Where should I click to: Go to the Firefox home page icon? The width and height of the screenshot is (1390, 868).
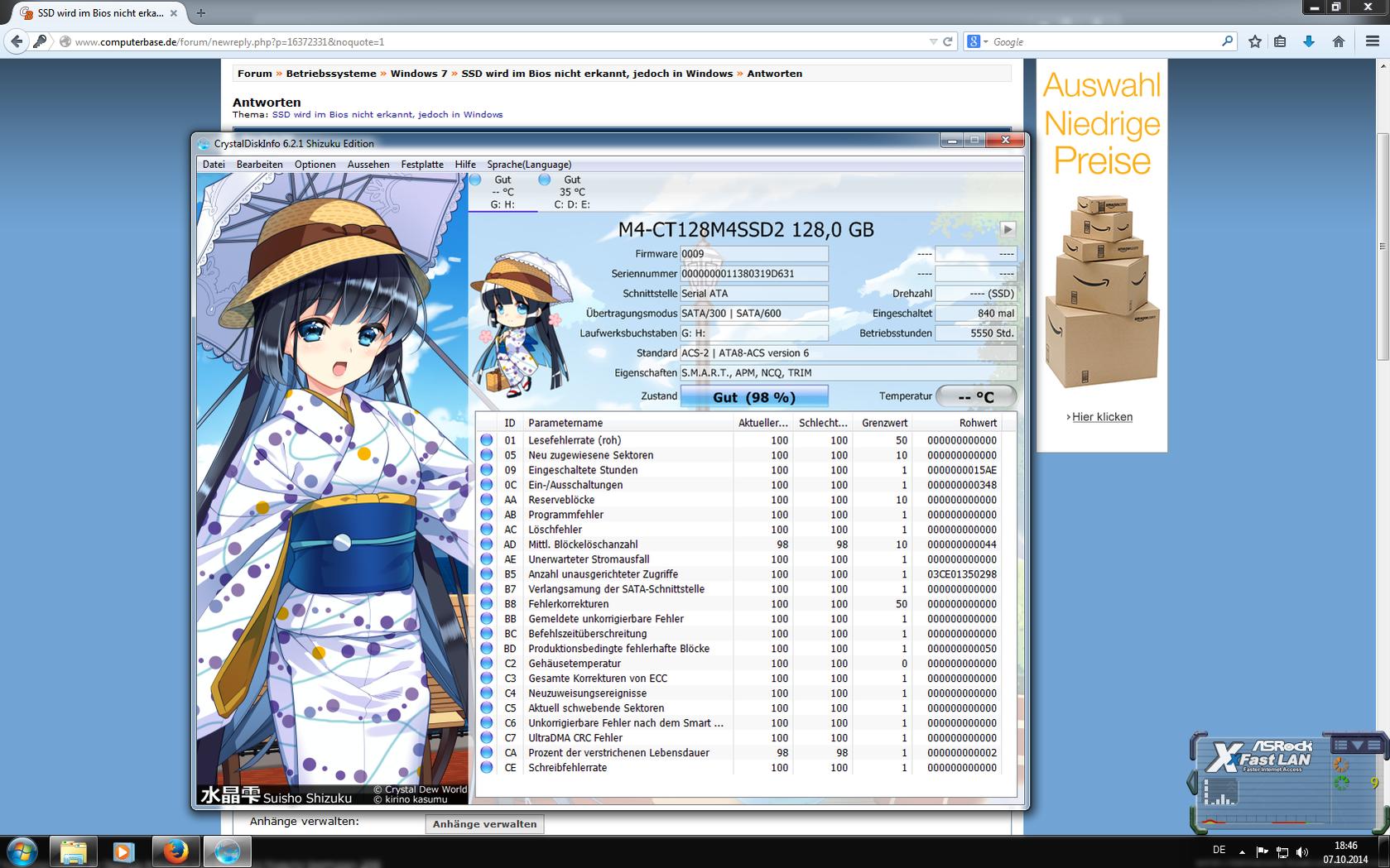(x=1339, y=41)
